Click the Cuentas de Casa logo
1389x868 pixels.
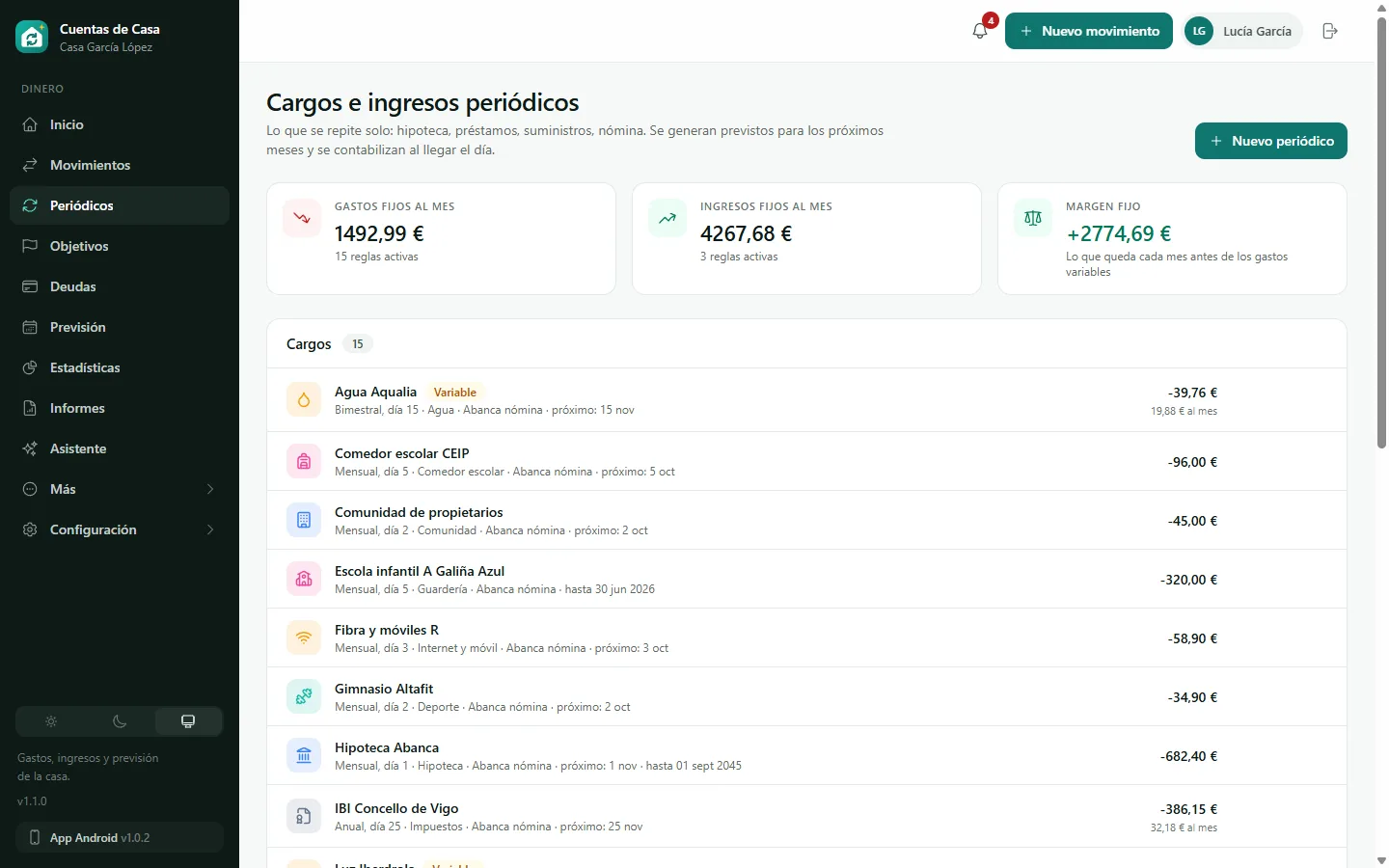32,37
